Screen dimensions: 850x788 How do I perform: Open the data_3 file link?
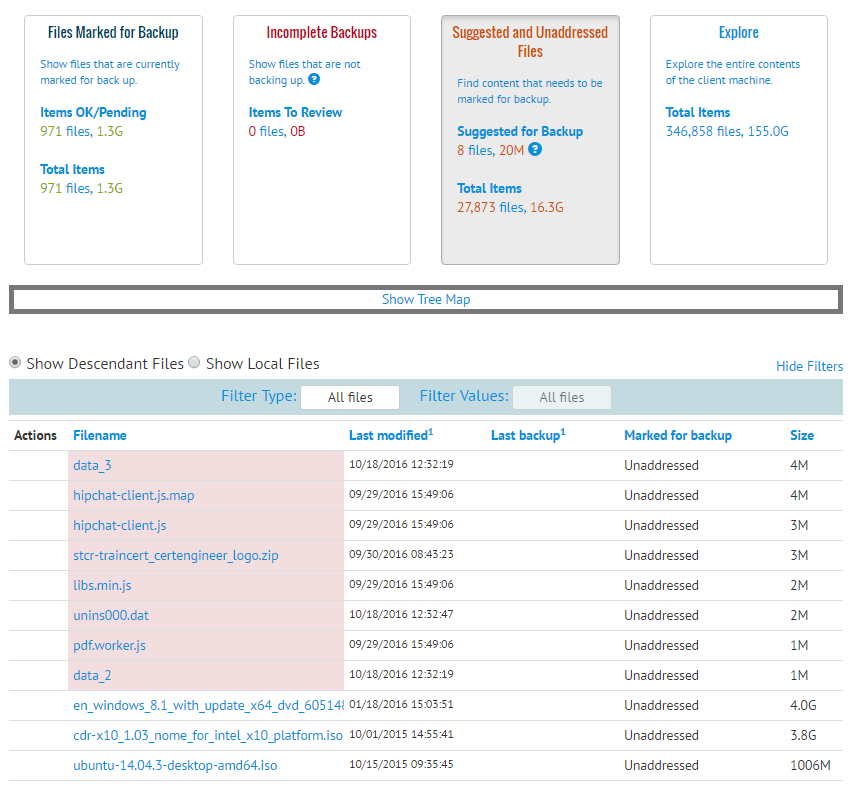point(92,465)
